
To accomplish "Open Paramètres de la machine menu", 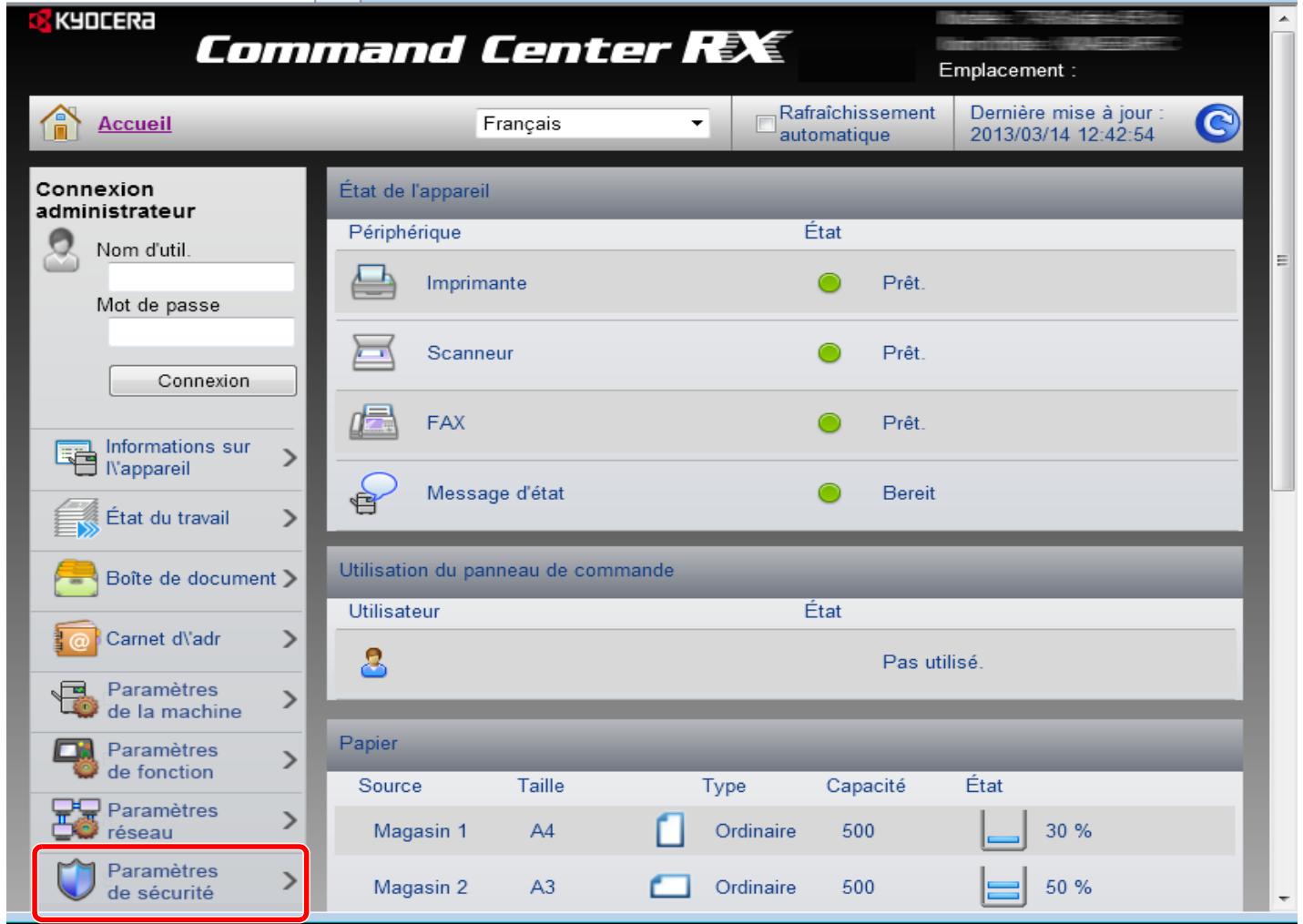I will pos(168,702).
